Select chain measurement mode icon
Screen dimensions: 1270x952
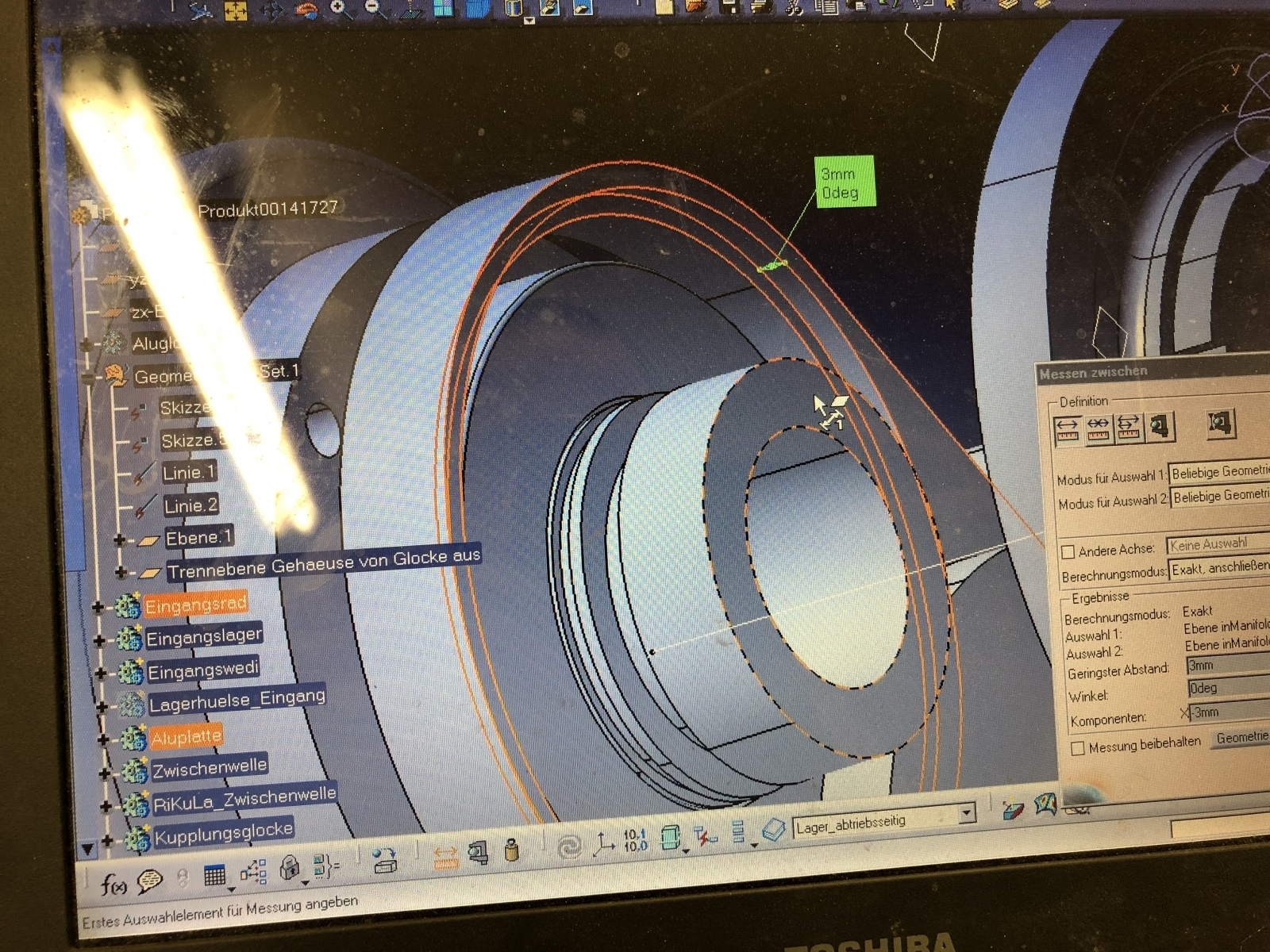[1098, 428]
